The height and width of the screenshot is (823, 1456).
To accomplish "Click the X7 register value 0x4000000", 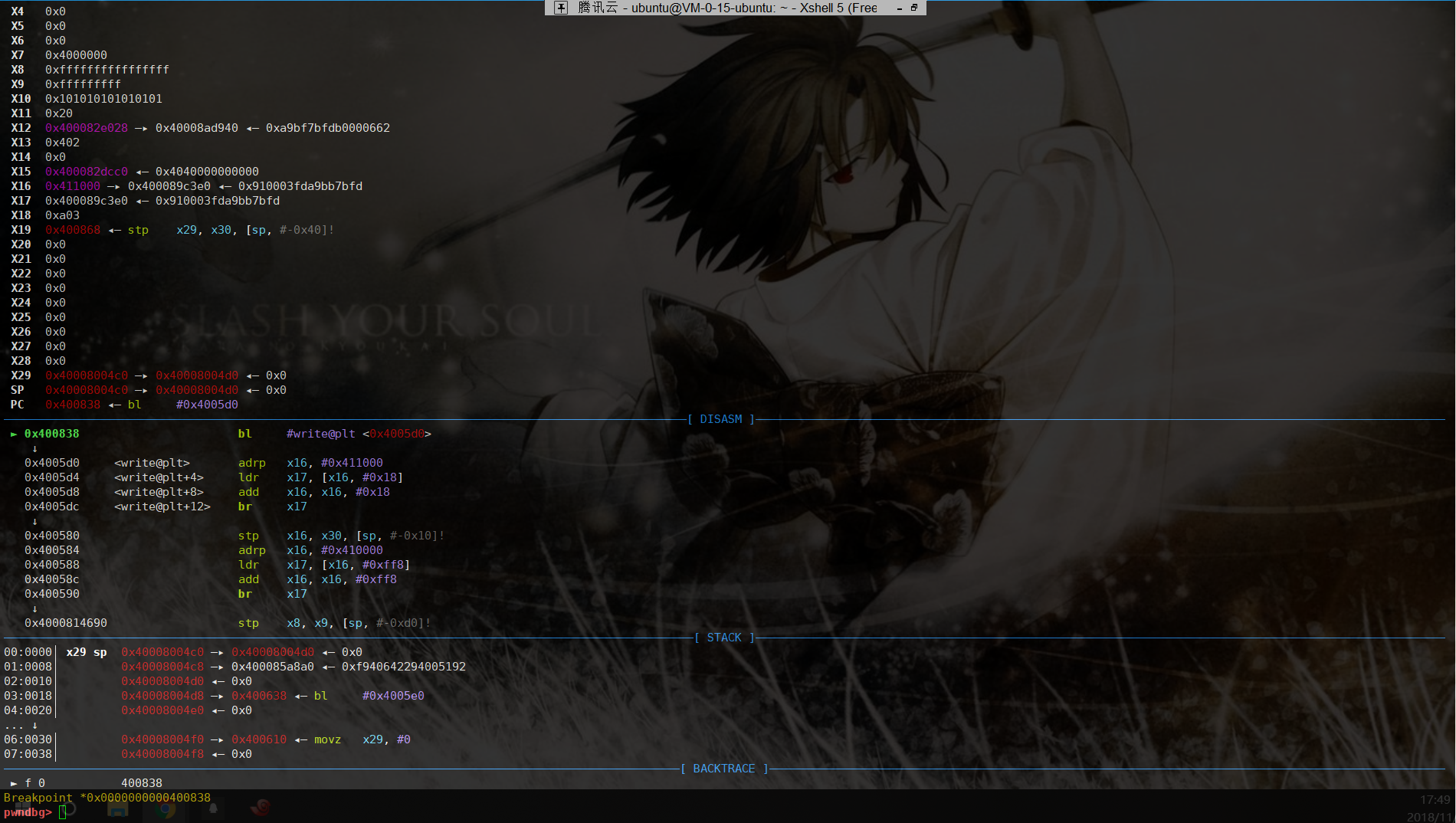I will [x=76, y=55].
